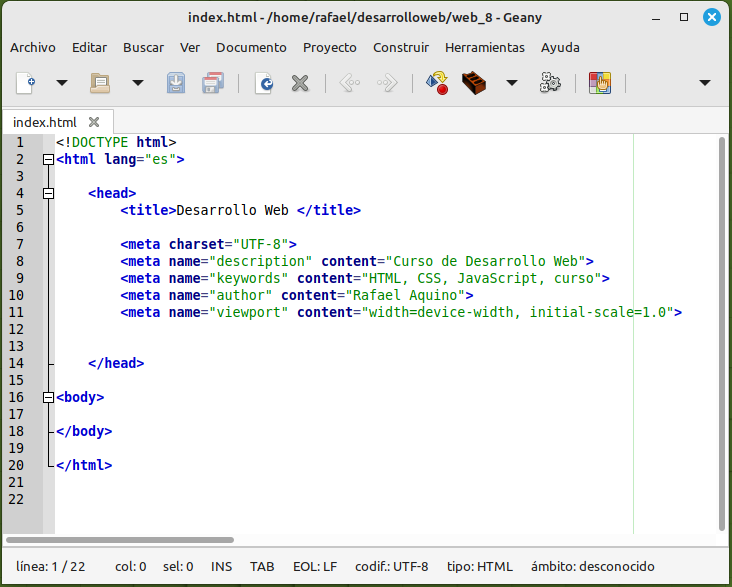The image size is (732, 587).
Task: Click line number 11 in margin
Action: point(16,312)
